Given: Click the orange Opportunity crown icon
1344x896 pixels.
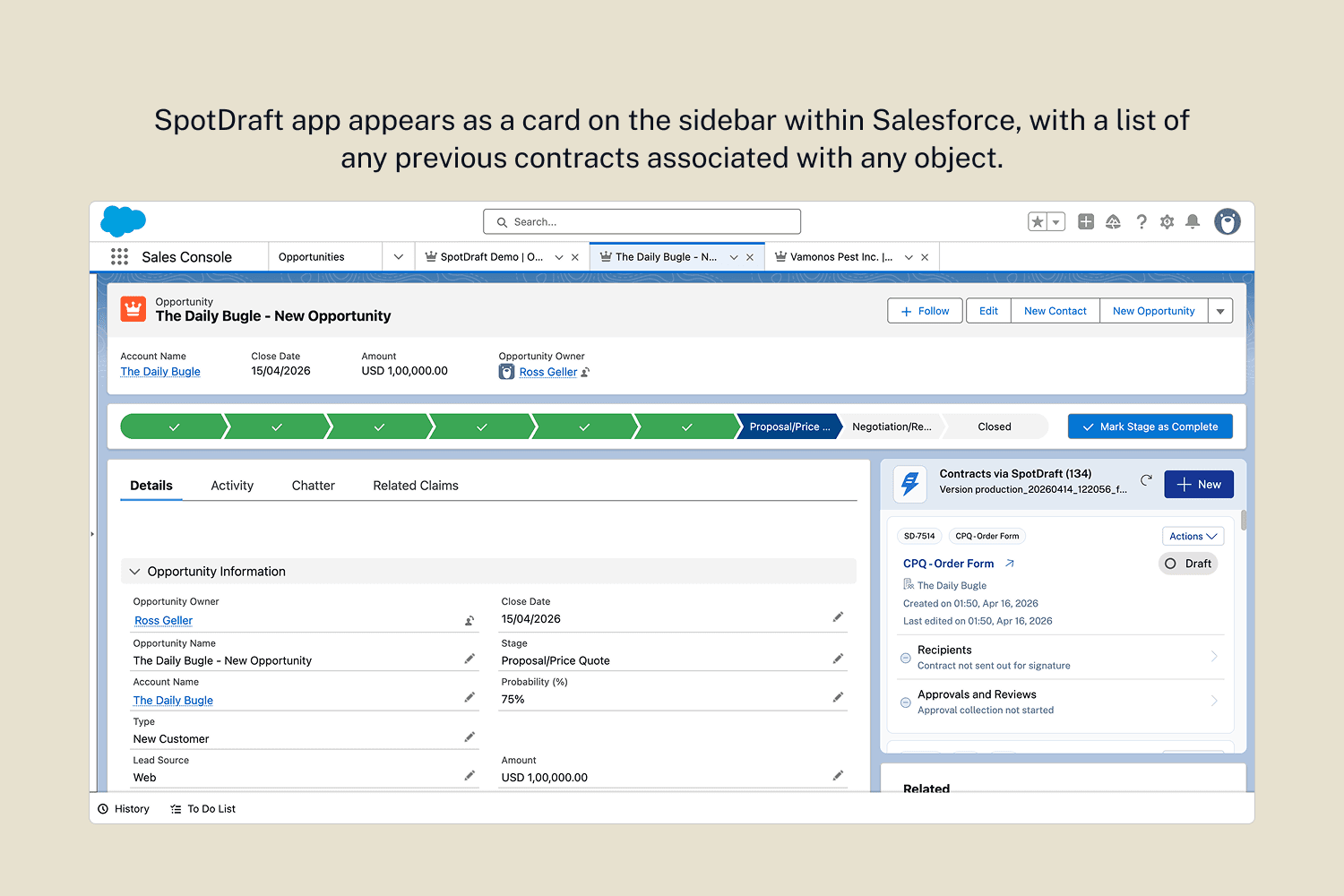Looking at the screenshot, I should pos(134,309).
